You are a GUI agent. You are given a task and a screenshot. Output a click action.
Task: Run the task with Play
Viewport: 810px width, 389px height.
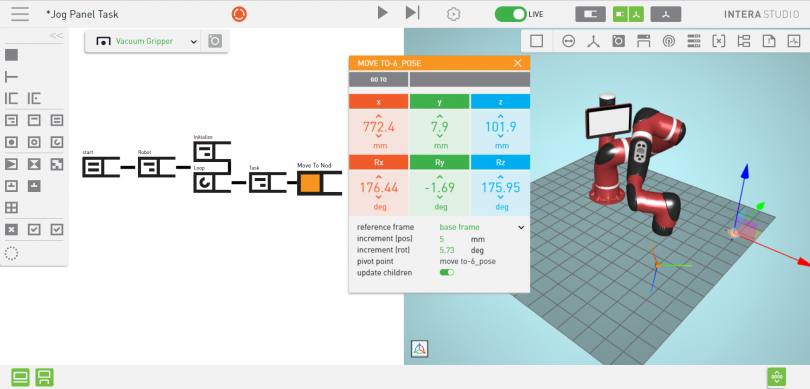click(x=382, y=13)
